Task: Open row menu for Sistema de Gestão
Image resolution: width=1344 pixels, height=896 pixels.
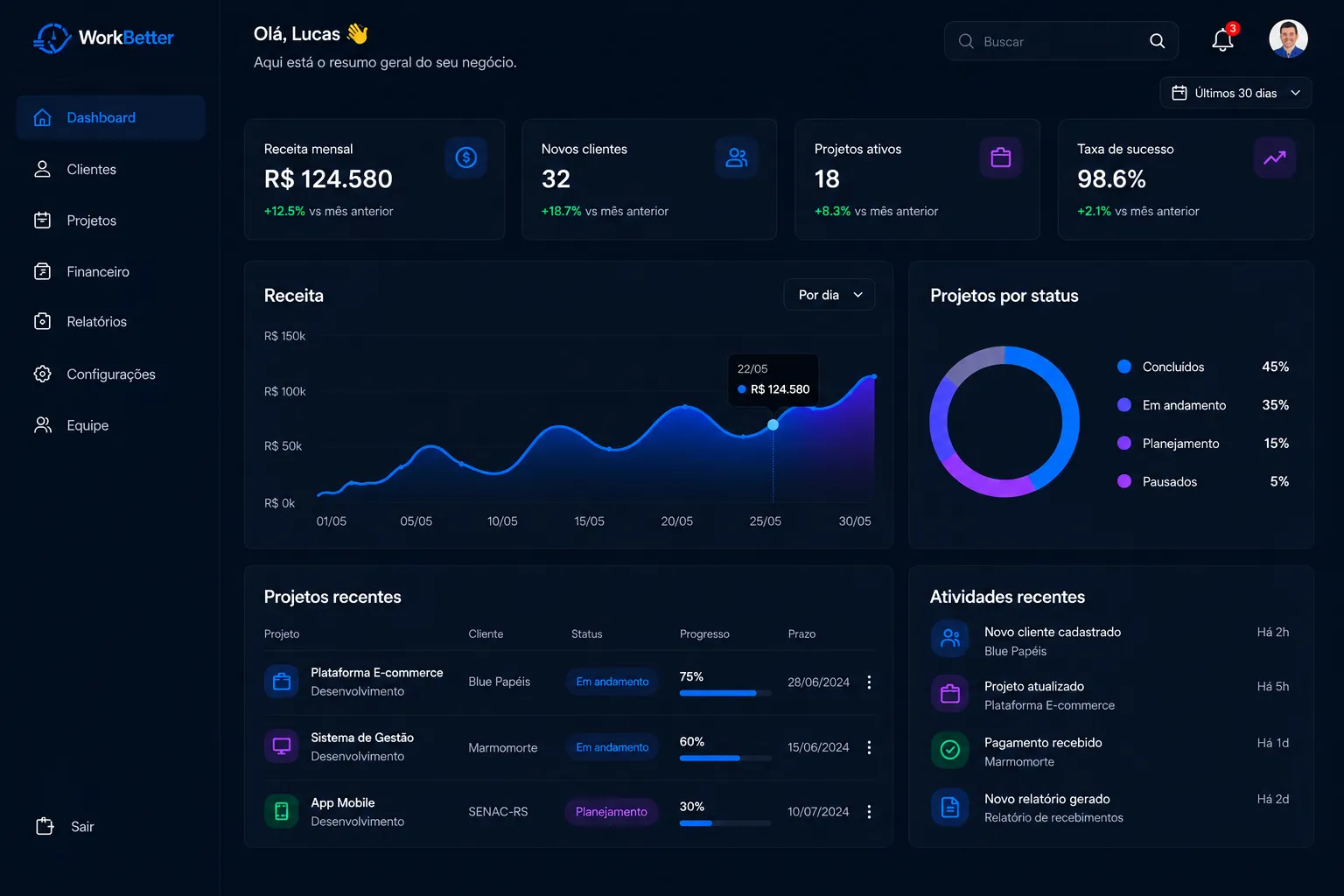Action: [869, 747]
